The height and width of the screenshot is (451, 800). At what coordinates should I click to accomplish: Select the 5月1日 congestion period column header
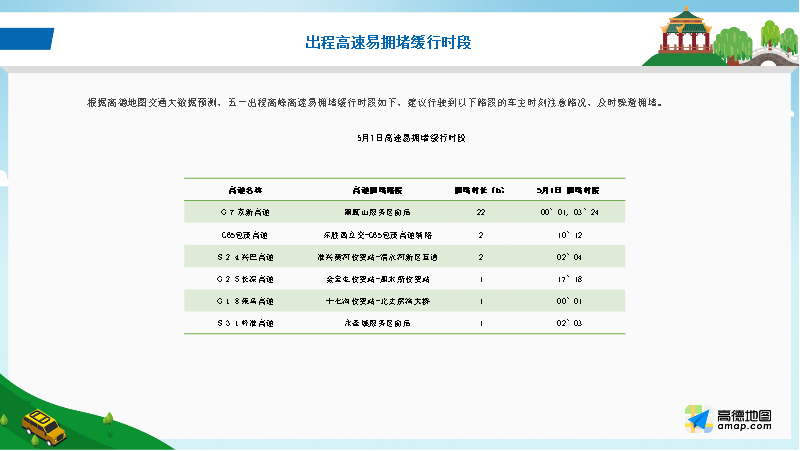[x=569, y=189]
